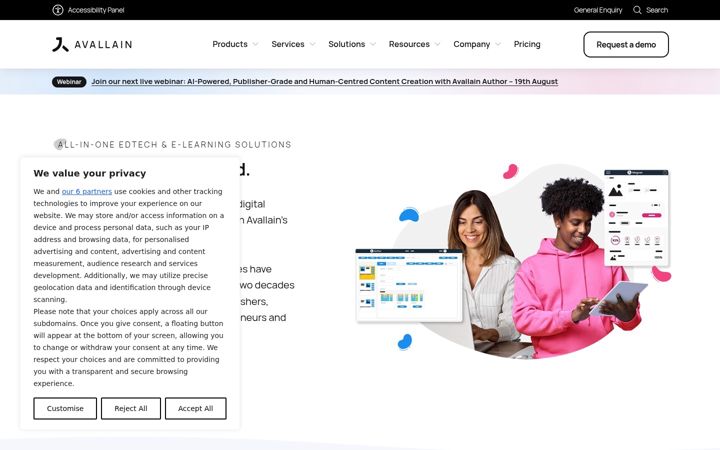The height and width of the screenshot is (450, 720).
Task: Expand the Solutions dropdown chevron
Action: [373, 45]
